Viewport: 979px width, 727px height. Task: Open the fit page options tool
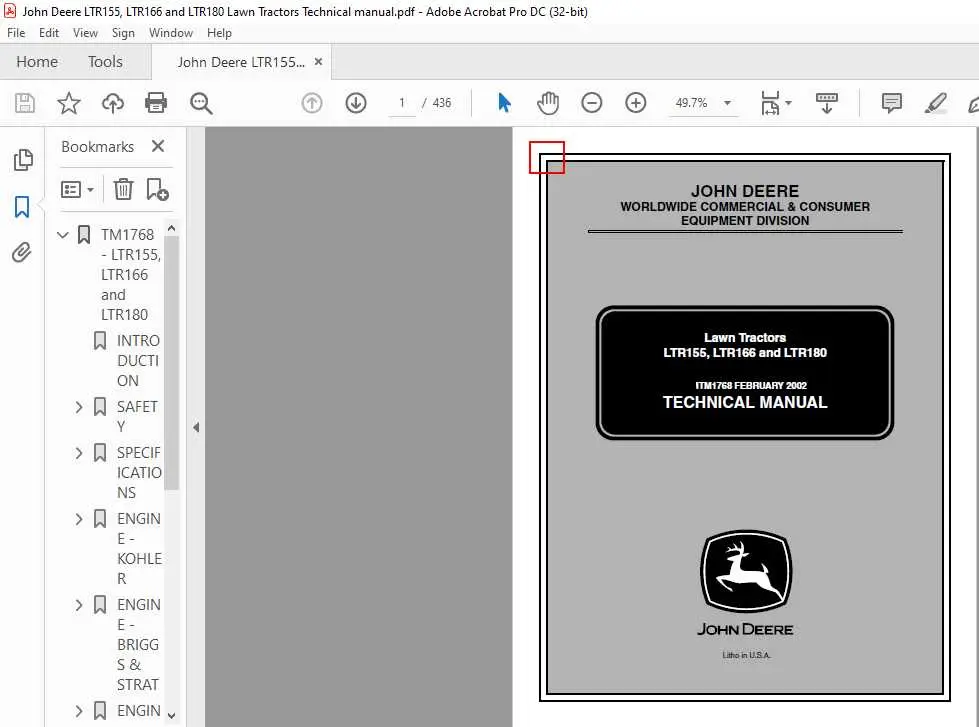(x=770, y=103)
